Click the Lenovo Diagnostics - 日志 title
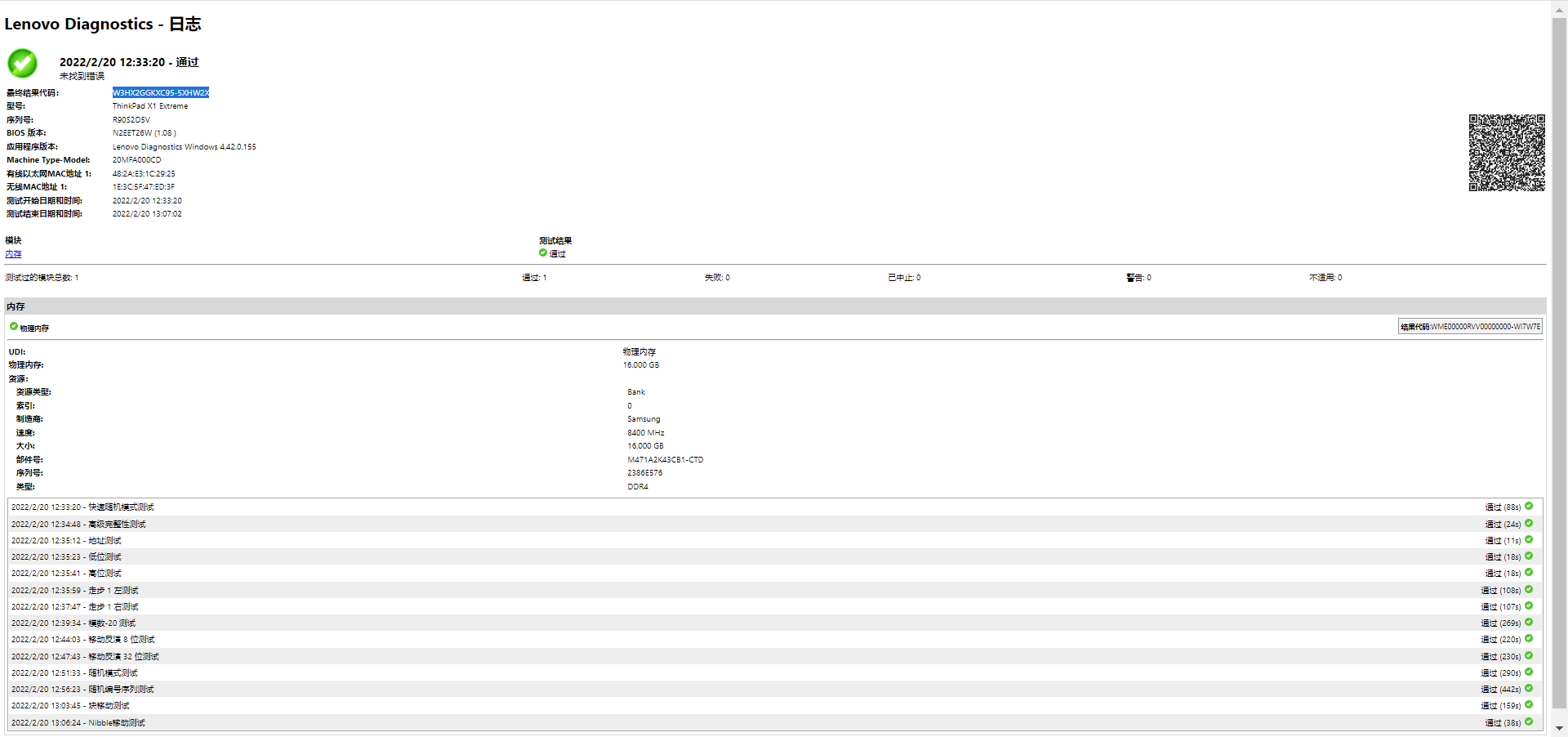 [103, 24]
